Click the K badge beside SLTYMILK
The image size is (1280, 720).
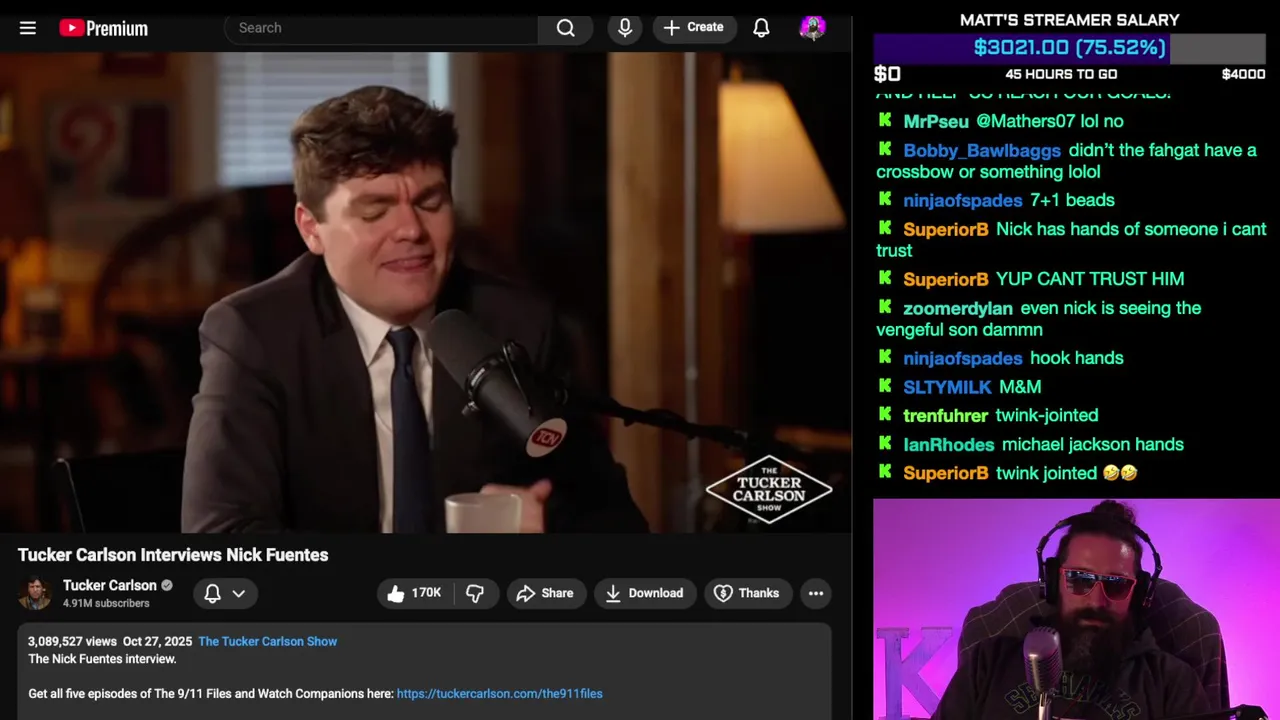(x=885, y=386)
